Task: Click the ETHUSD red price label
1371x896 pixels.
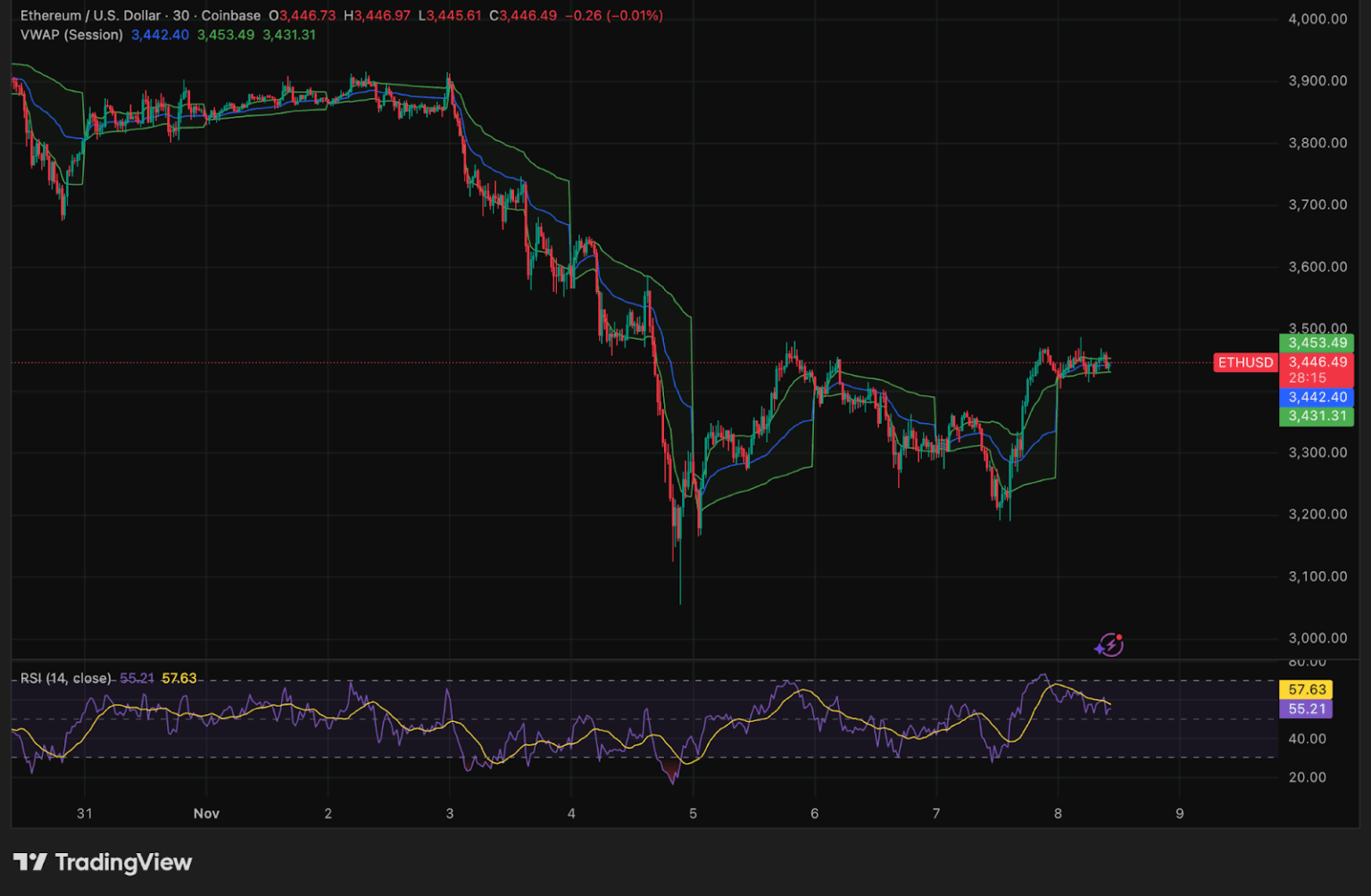Action: point(1245,362)
